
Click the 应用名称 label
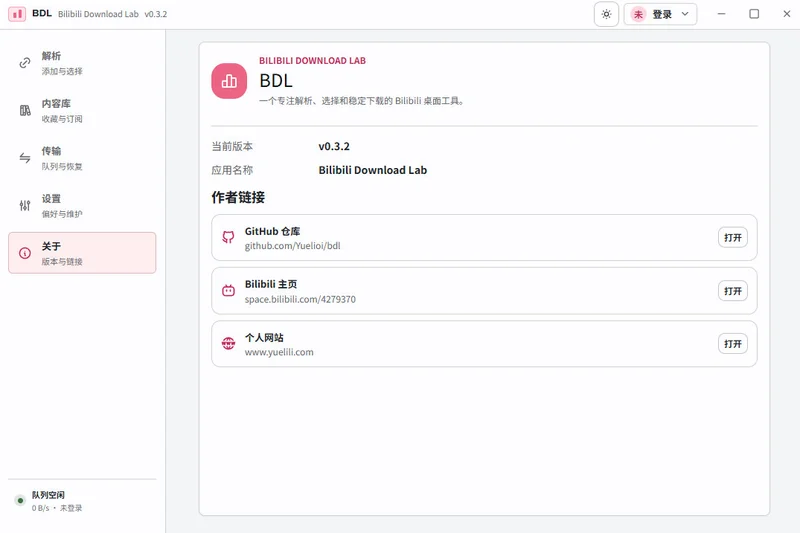pyautogui.click(x=232, y=170)
